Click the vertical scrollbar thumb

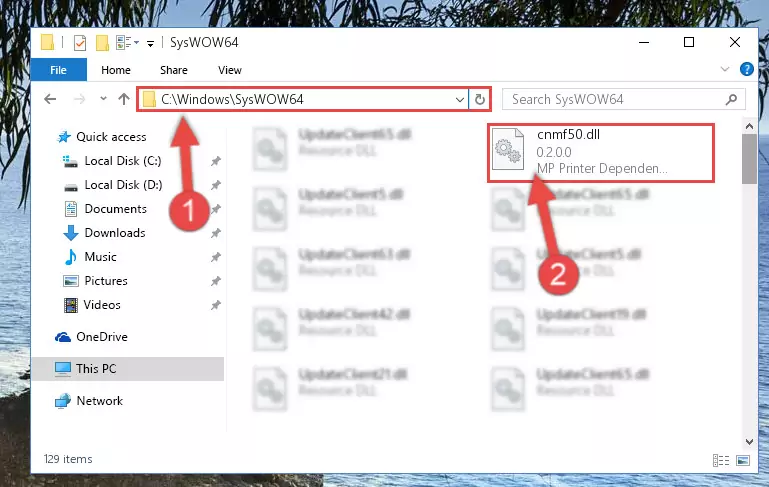pyautogui.click(x=749, y=159)
